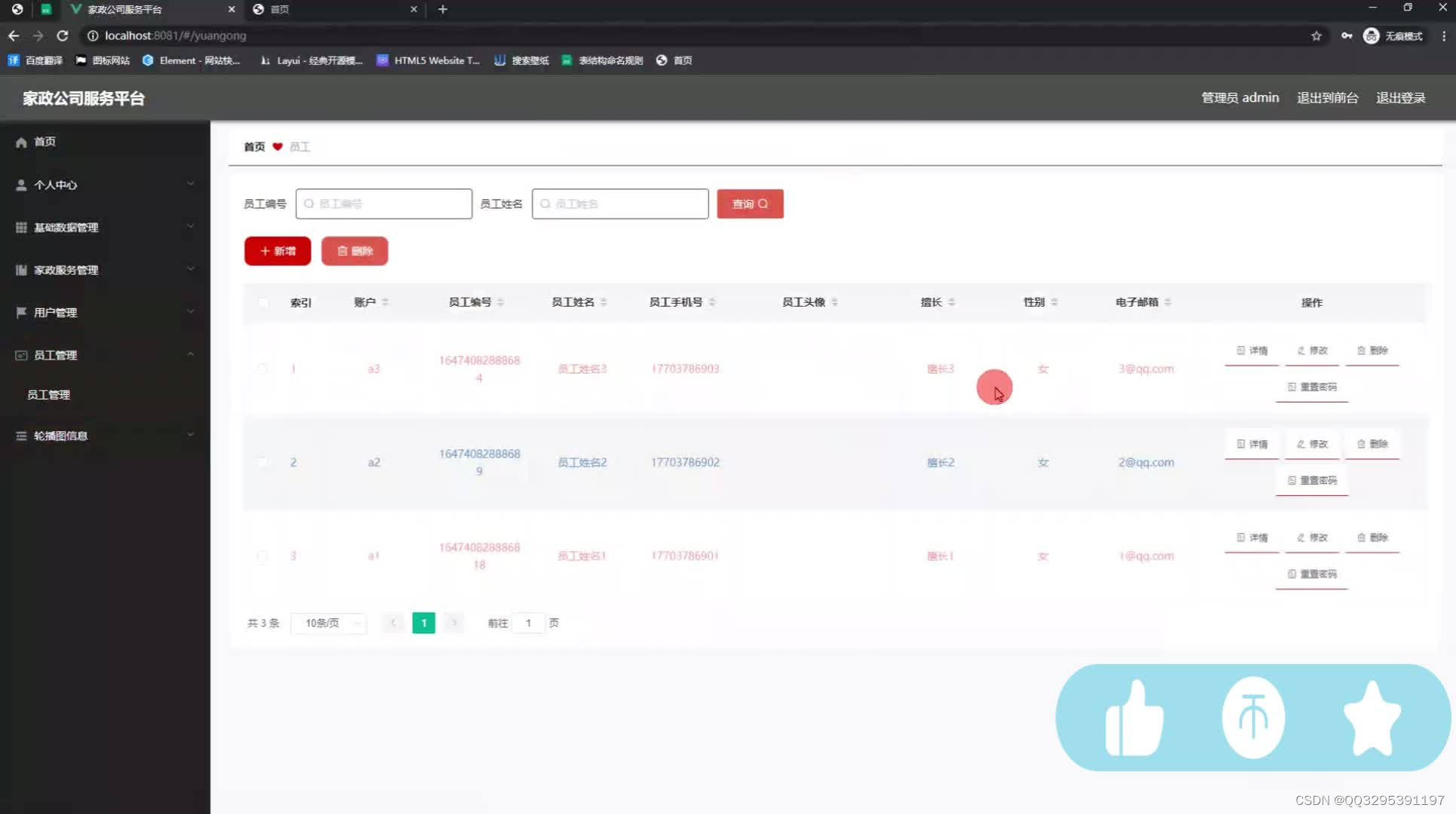Open the 员工管理 submenu item

pyautogui.click(x=49, y=394)
